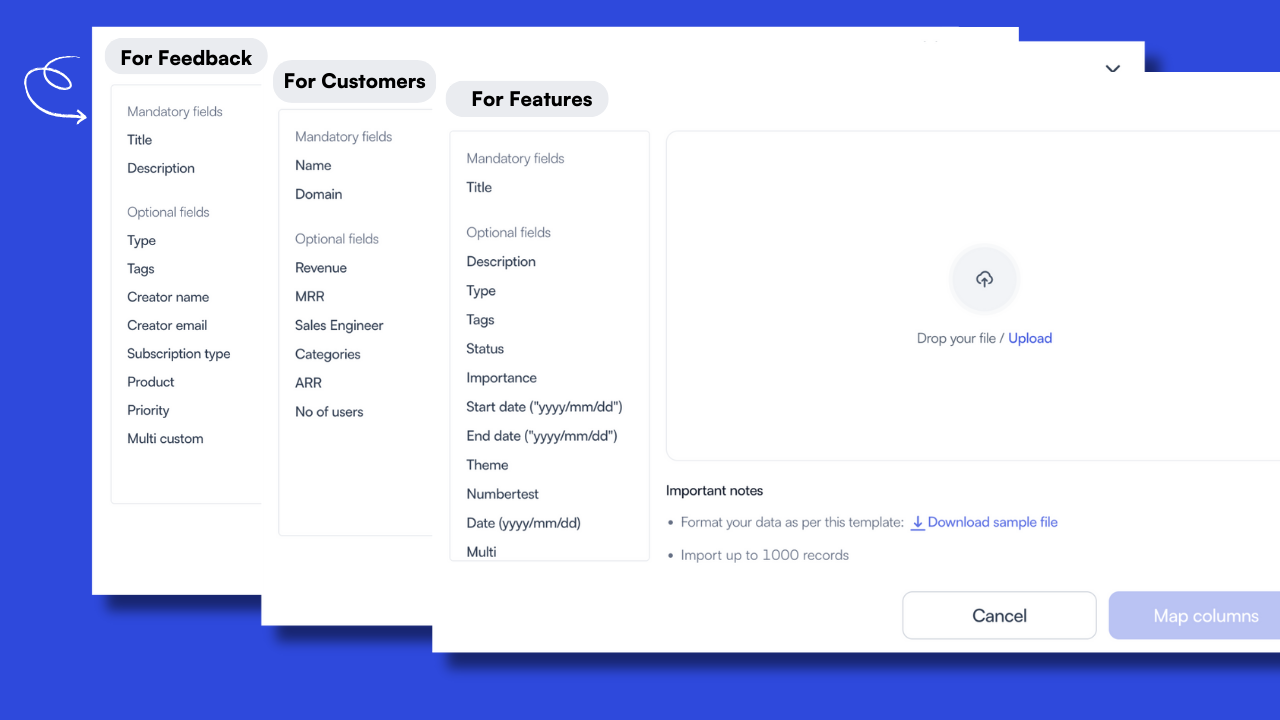Switch to the For Customers tab
The height and width of the screenshot is (720, 1280).
tap(354, 81)
